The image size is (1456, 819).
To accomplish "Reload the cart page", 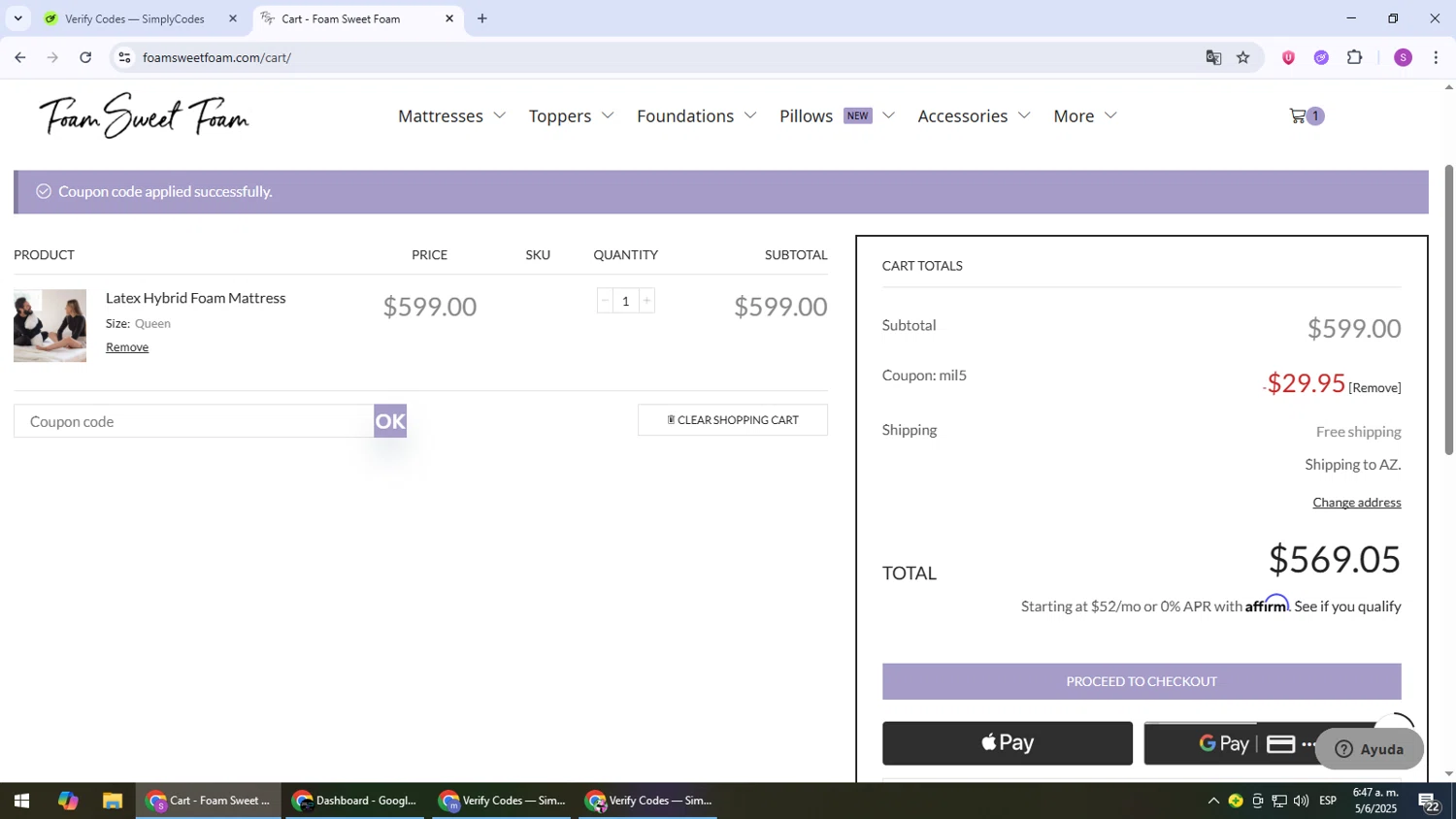I will tap(85, 57).
